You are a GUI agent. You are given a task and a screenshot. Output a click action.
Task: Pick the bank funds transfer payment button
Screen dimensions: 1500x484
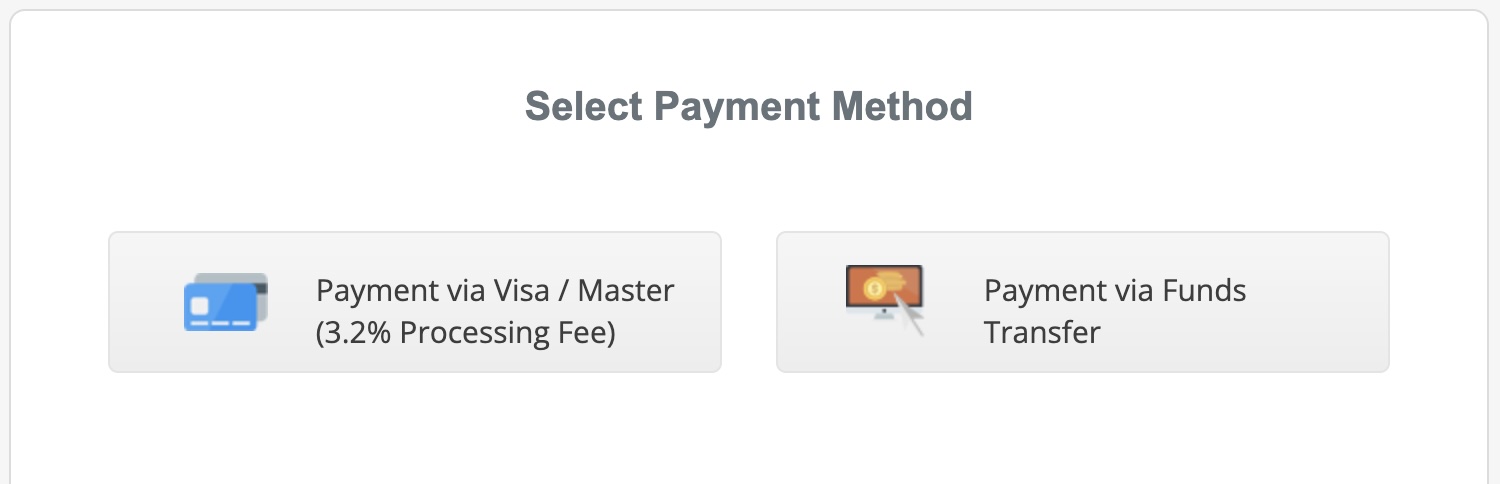[1083, 302]
